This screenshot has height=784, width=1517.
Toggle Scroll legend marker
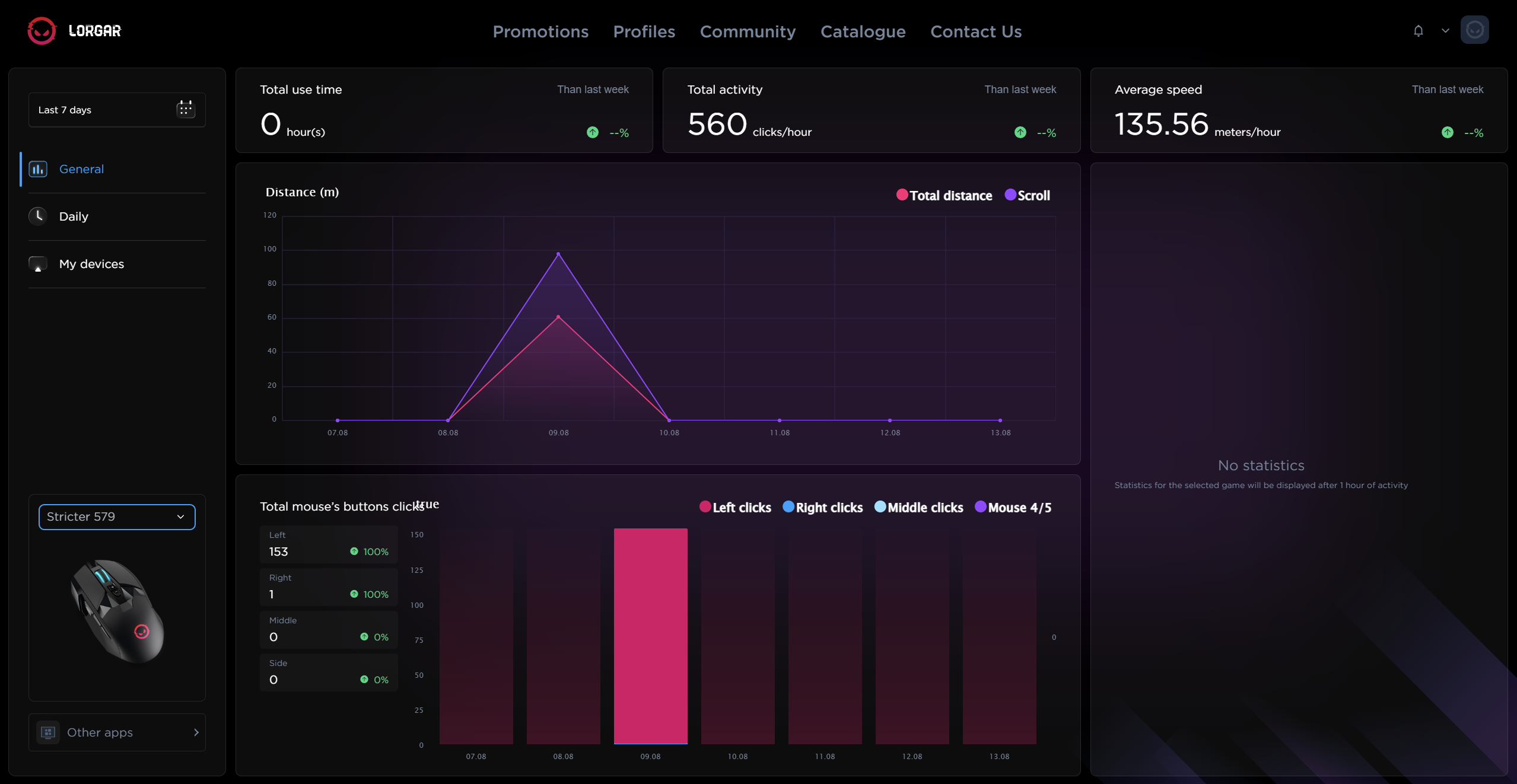click(1010, 195)
